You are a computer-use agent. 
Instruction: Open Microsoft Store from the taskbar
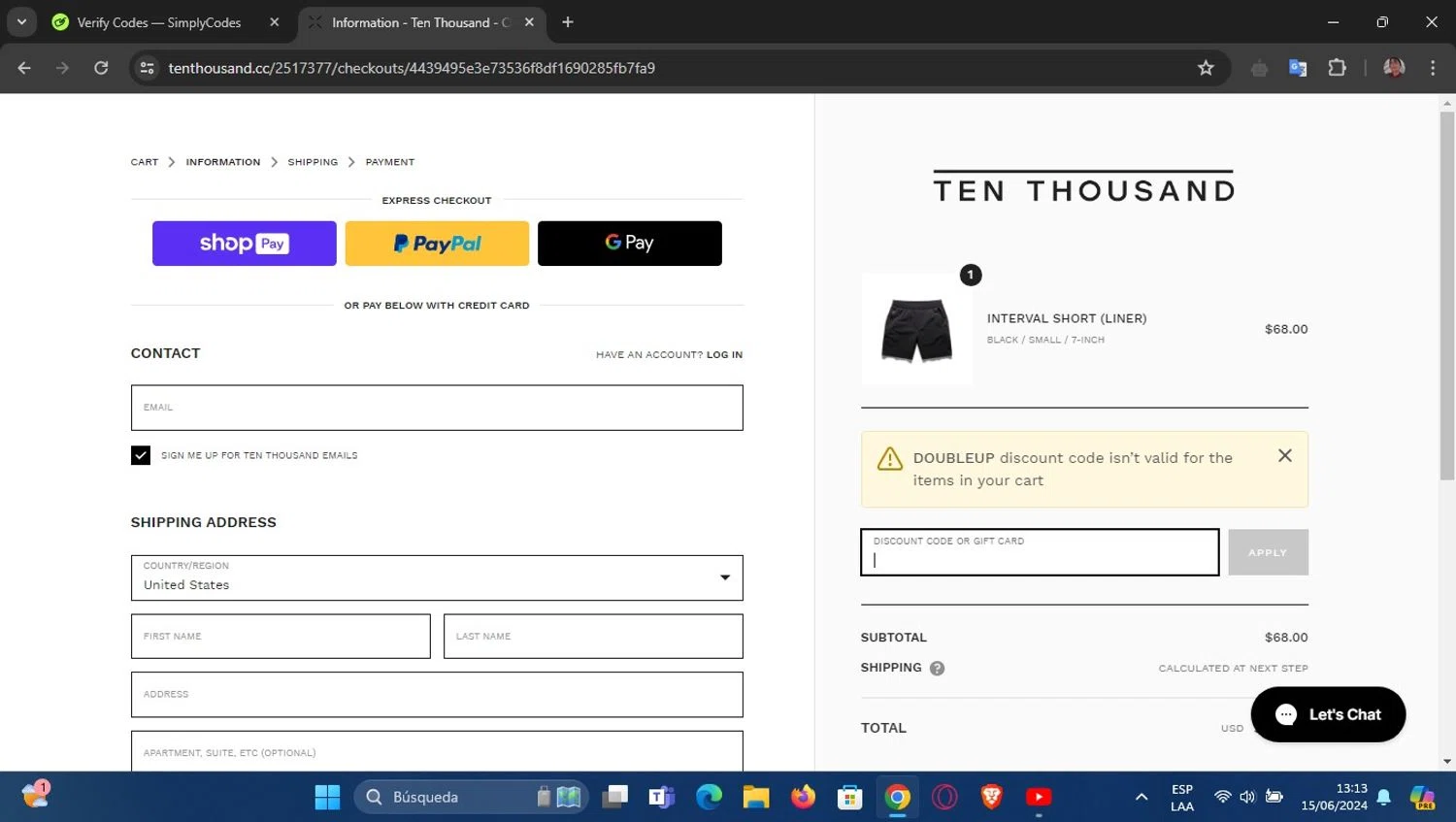point(850,797)
